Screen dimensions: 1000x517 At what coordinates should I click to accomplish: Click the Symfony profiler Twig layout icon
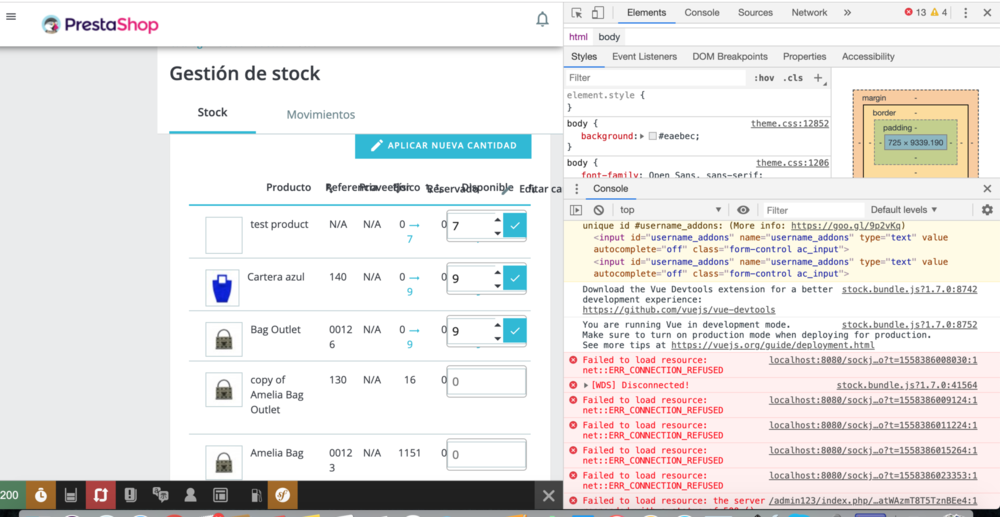220,495
